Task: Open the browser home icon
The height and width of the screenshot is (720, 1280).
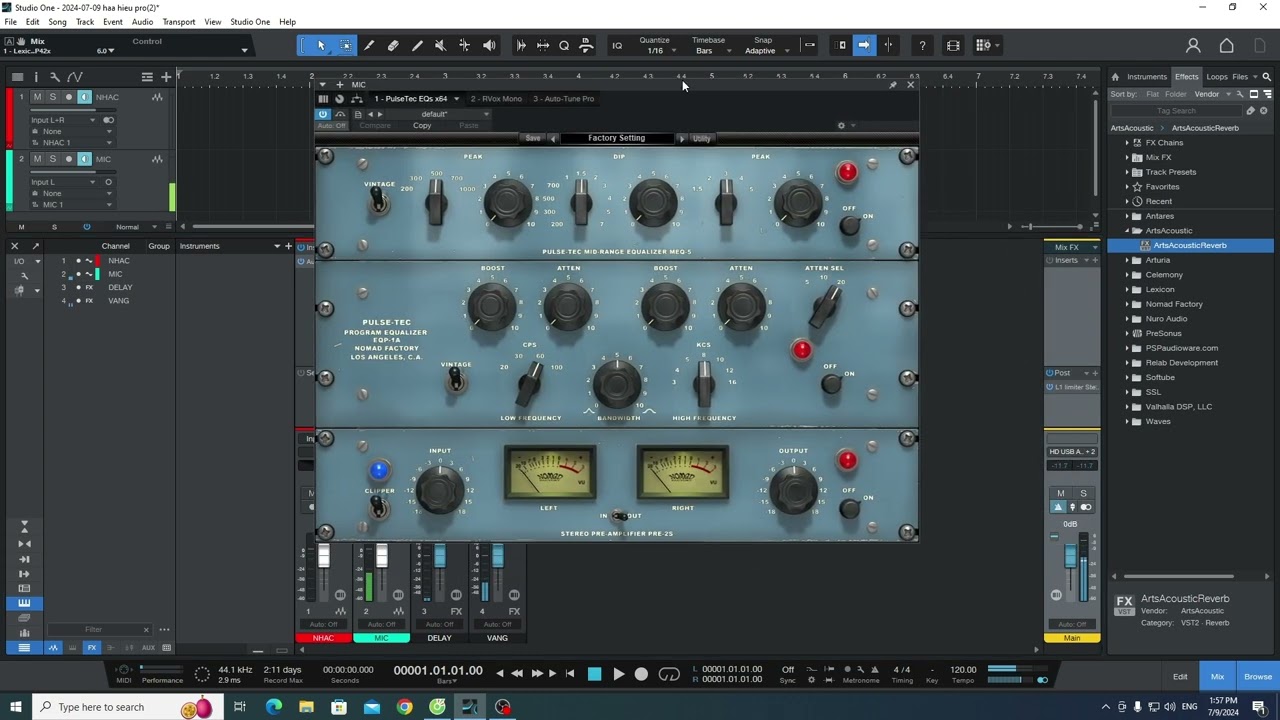Action: coord(1115,77)
